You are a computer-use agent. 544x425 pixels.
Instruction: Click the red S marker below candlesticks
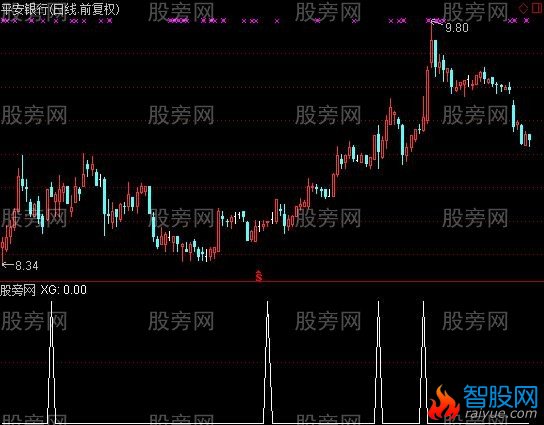click(259, 276)
